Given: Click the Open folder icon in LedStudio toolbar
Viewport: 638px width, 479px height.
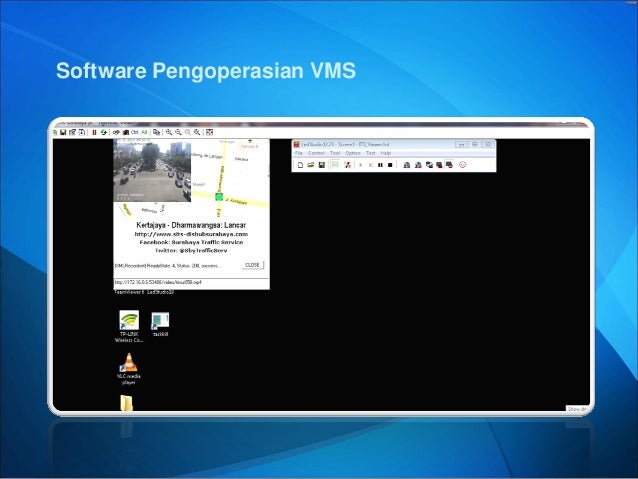Looking at the screenshot, I should click(311, 165).
